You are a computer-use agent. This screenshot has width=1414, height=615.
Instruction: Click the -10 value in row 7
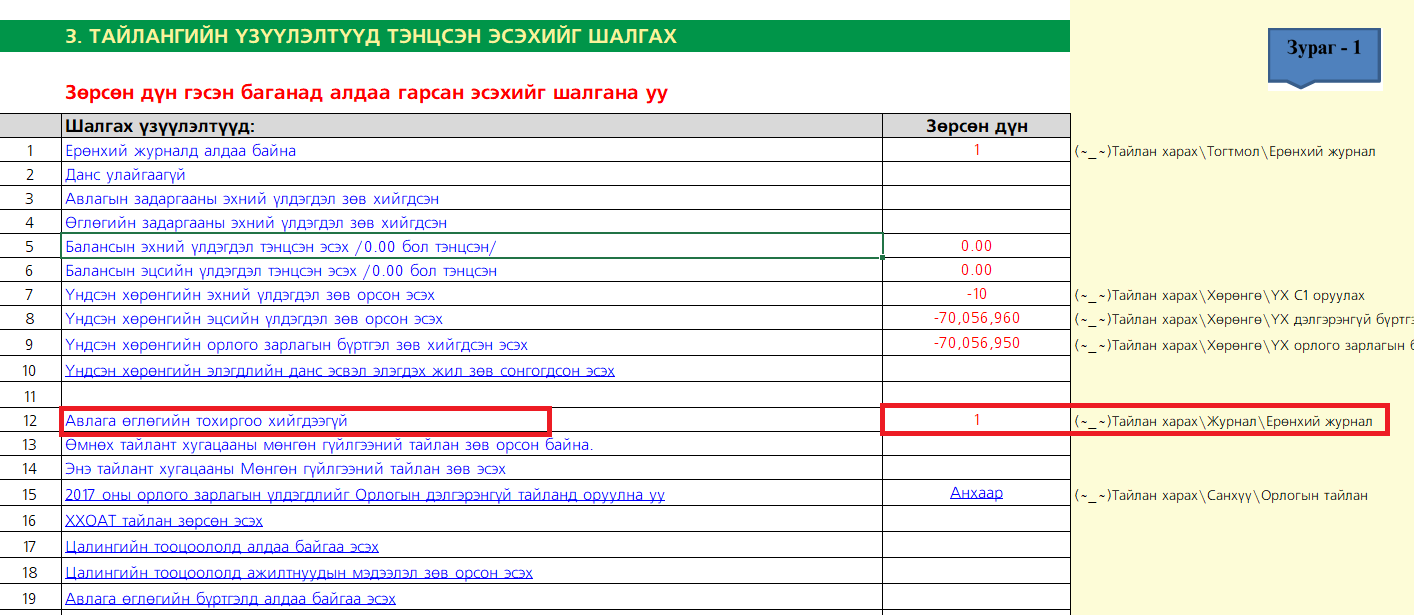point(976,295)
